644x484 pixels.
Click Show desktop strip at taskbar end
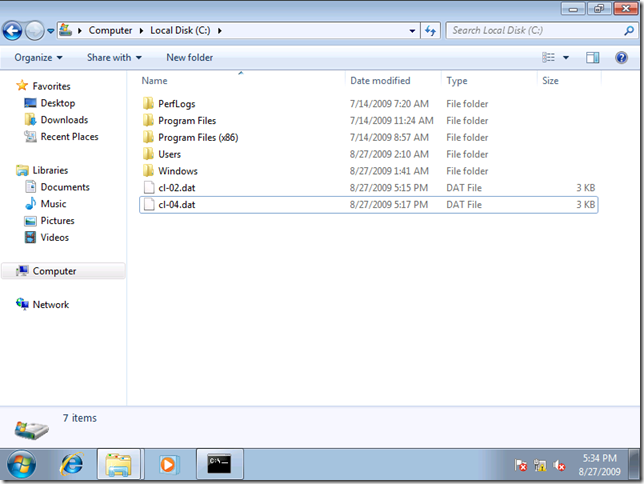[x=635, y=464]
